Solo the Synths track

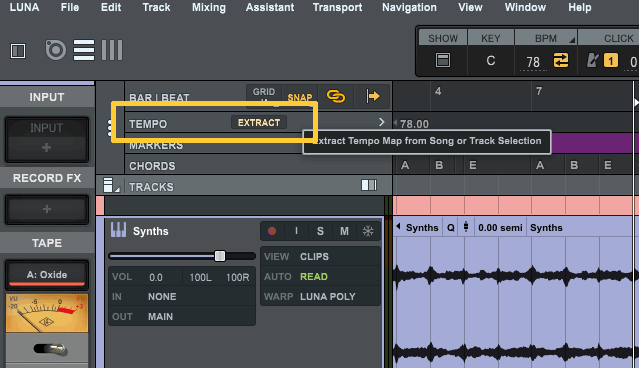(320, 231)
